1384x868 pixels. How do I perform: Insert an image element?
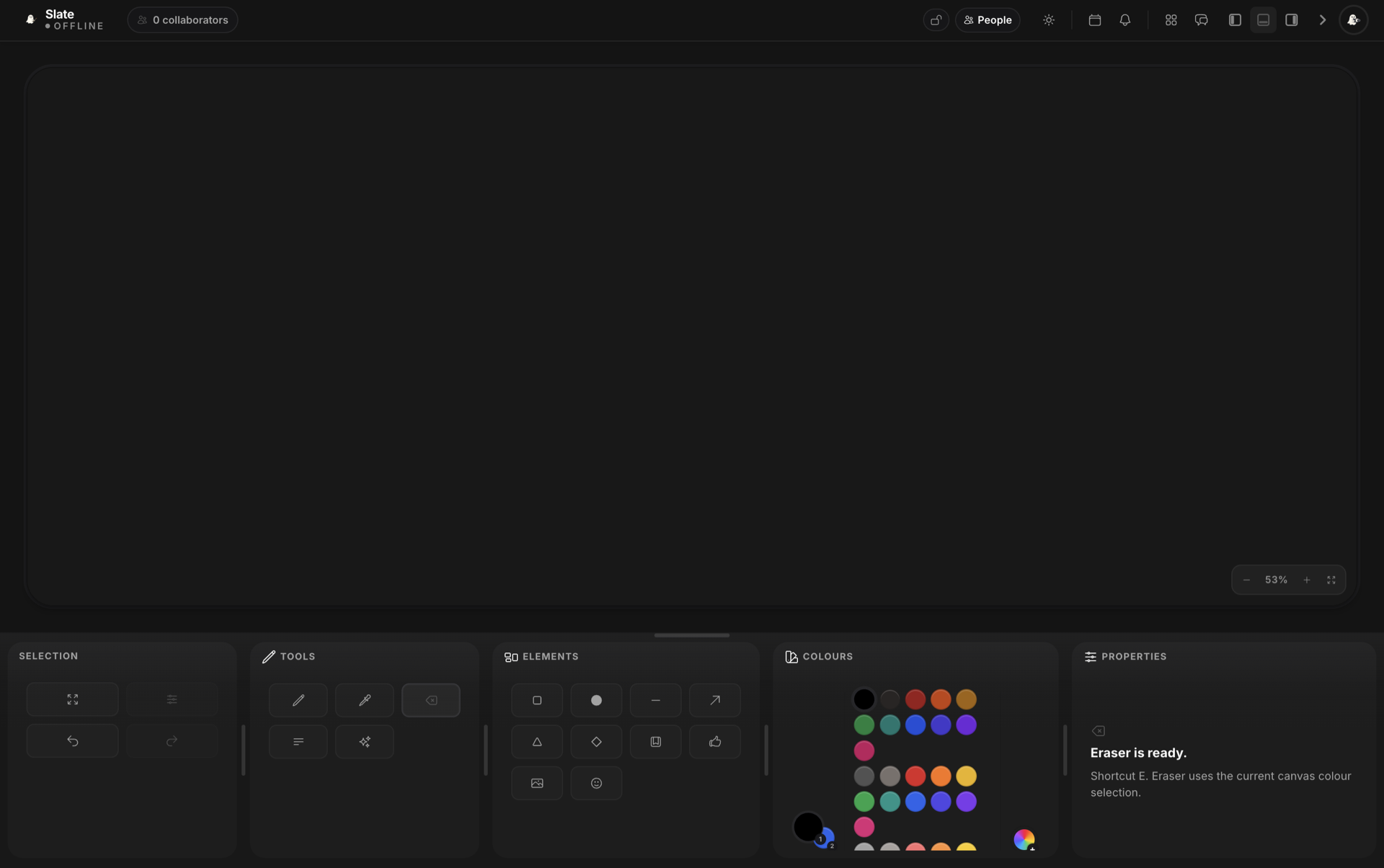point(537,783)
